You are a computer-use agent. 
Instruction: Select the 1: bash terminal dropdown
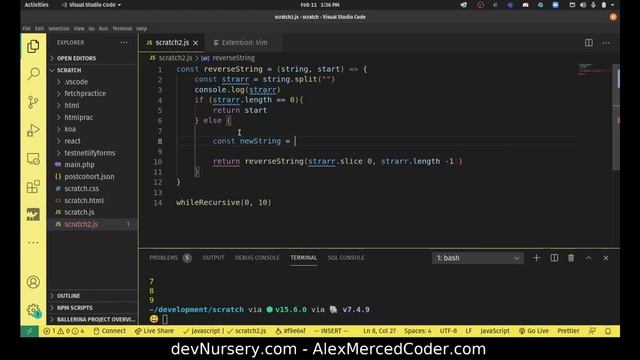[478, 258]
